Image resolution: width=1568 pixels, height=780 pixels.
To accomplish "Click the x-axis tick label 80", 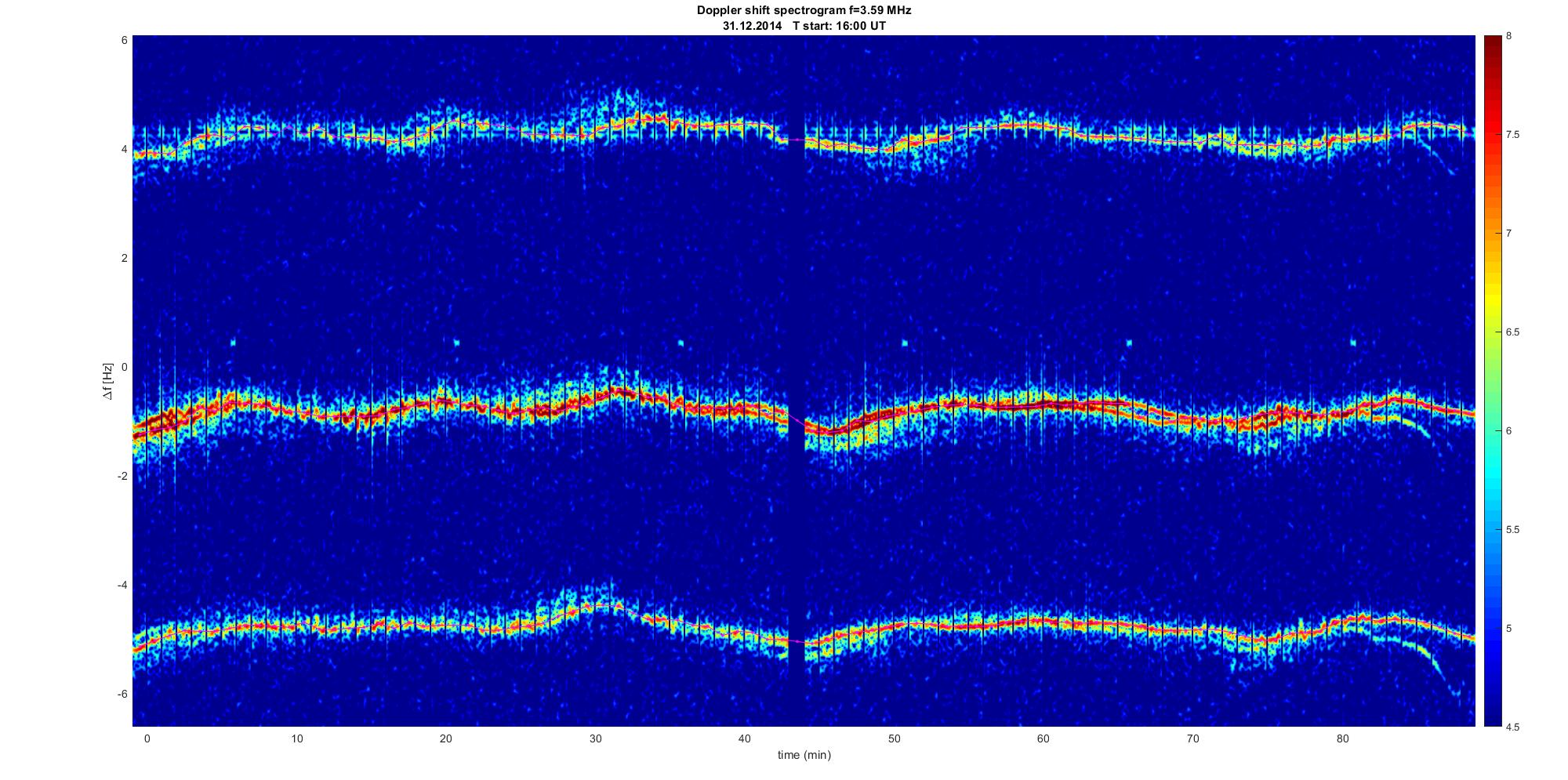I will pyautogui.click(x=1342, y=739).
